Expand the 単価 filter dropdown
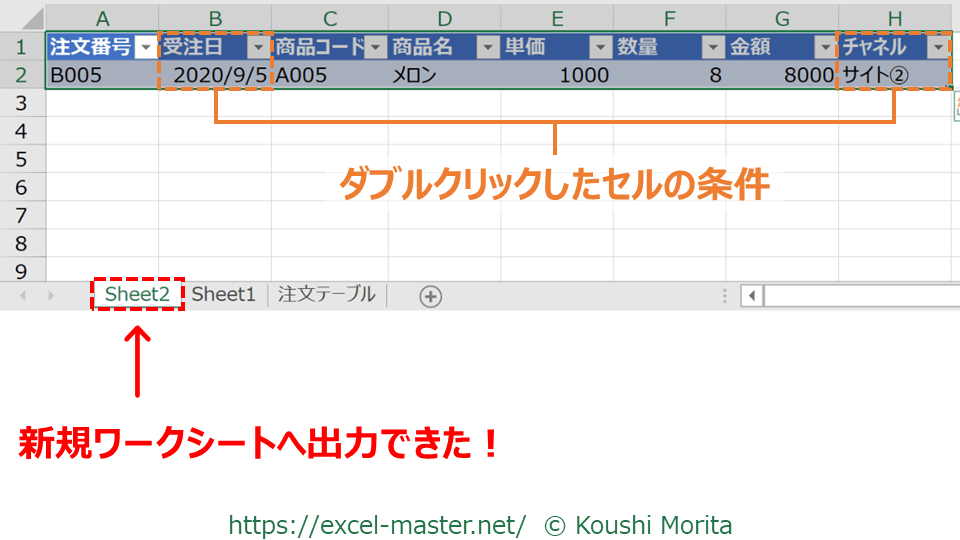 coord(600,47)
